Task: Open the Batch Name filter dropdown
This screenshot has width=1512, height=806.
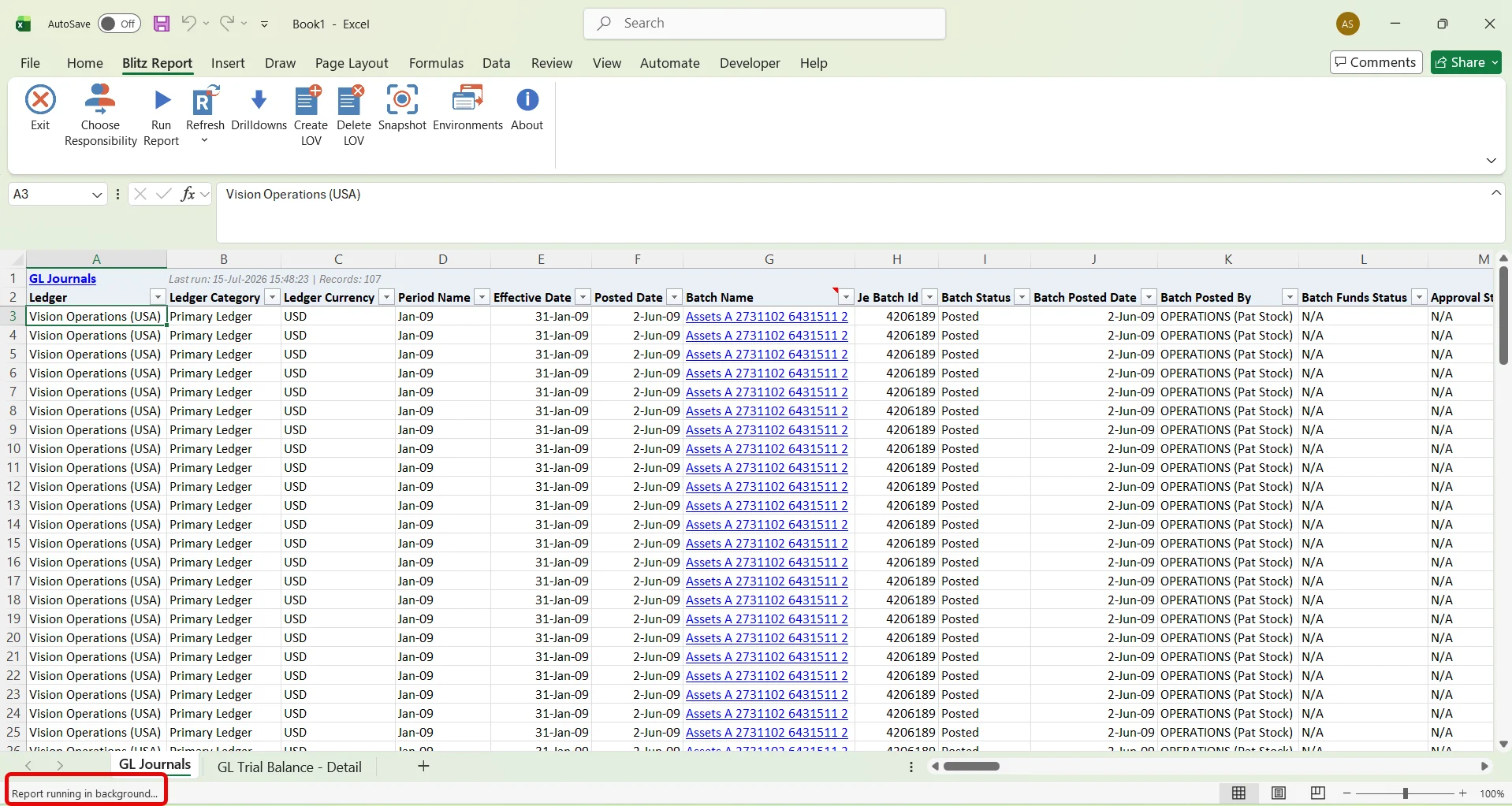Action: (846, 297)
